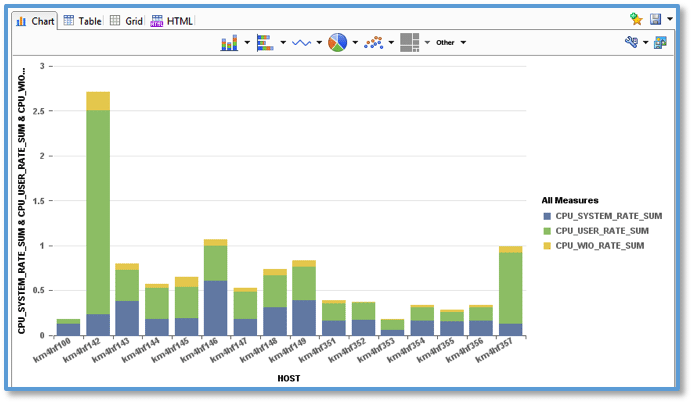Screen dimensions: 692x403
Task: Click the chart export image icon at far right
Action: tap(660, 43)
